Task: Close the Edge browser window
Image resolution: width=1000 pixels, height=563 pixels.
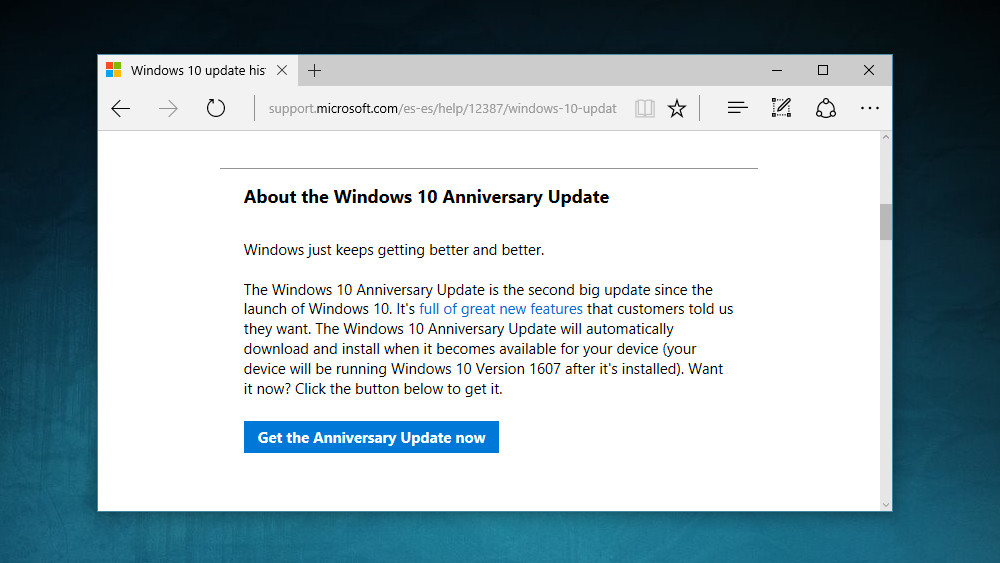Action: click(x=869, y=70)
